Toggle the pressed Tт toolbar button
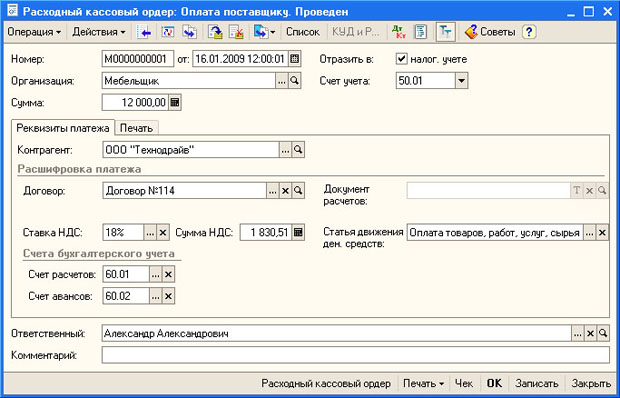This screenshot has width=620, height=398. 446,32
